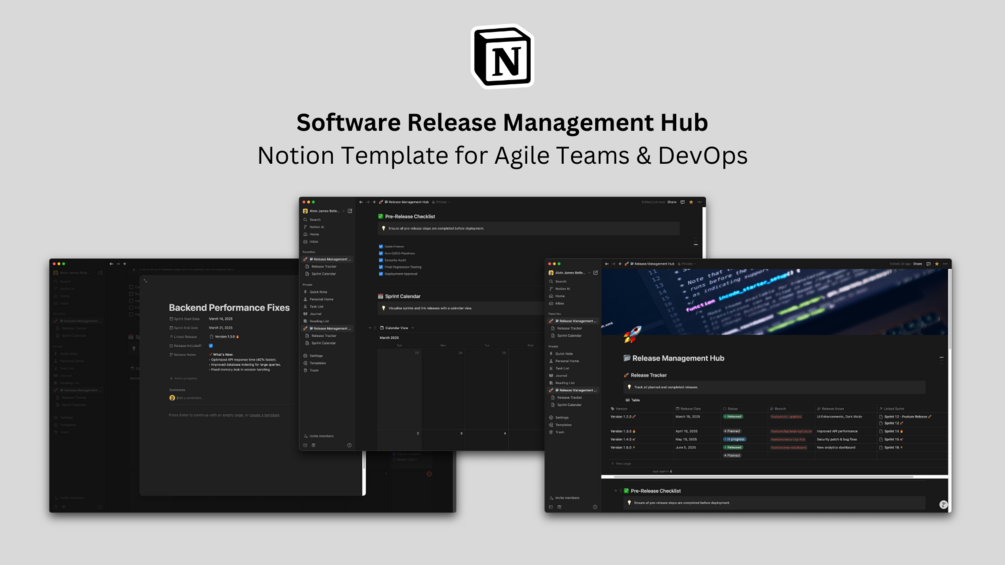The width and height of the screenshot is (1005, 565).
Task: Toggle Release Included checkbox in left window
Action: click(x=211, y=345)
